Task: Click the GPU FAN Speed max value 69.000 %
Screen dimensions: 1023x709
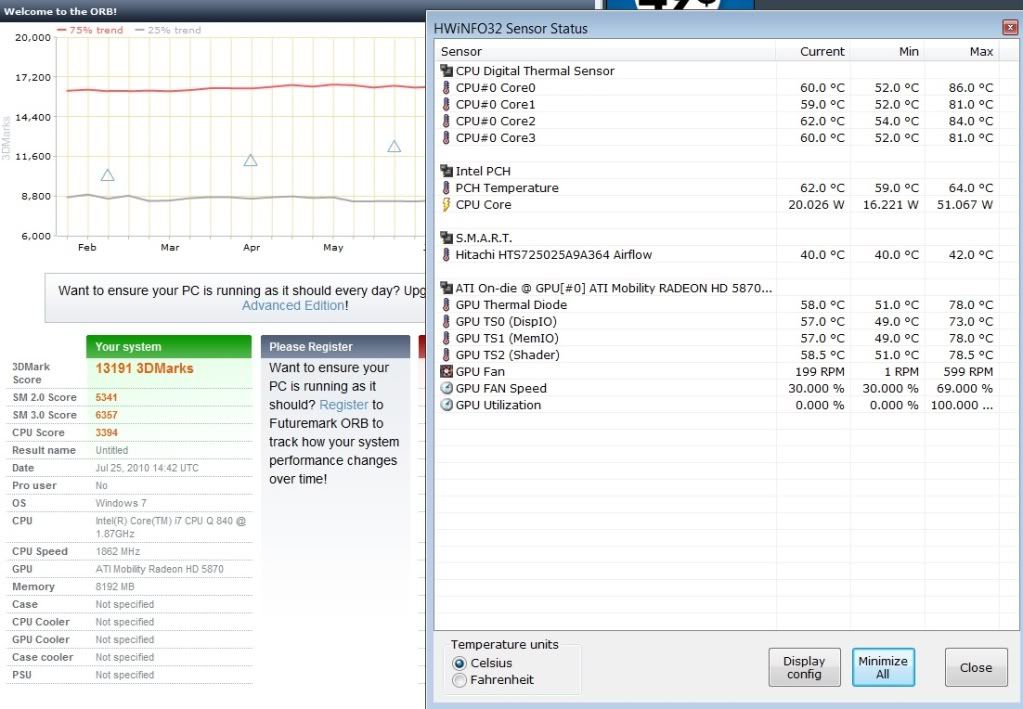Action: point(965,389)
